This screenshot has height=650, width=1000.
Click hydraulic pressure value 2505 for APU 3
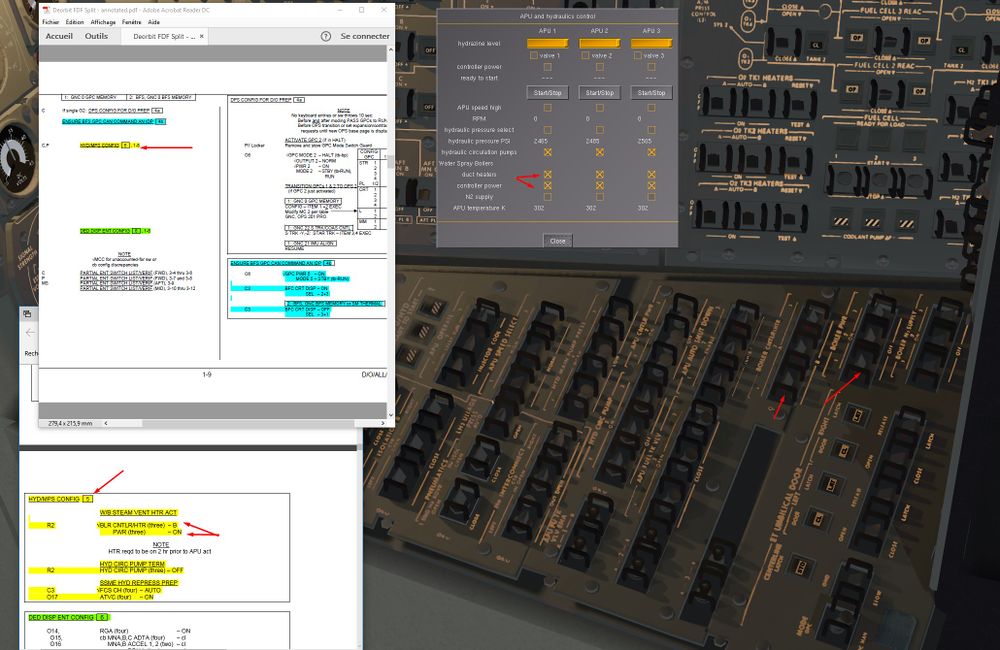(644, 141)
